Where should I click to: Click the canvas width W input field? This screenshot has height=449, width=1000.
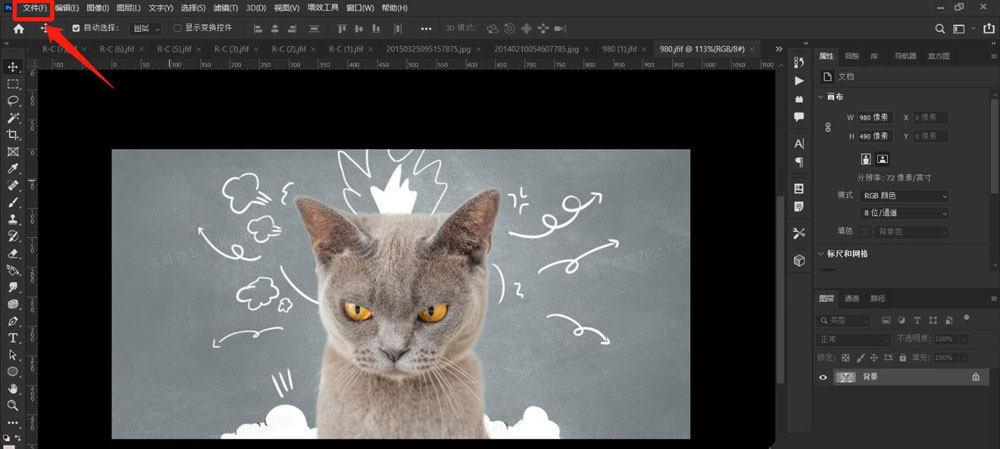click(873, 117)
